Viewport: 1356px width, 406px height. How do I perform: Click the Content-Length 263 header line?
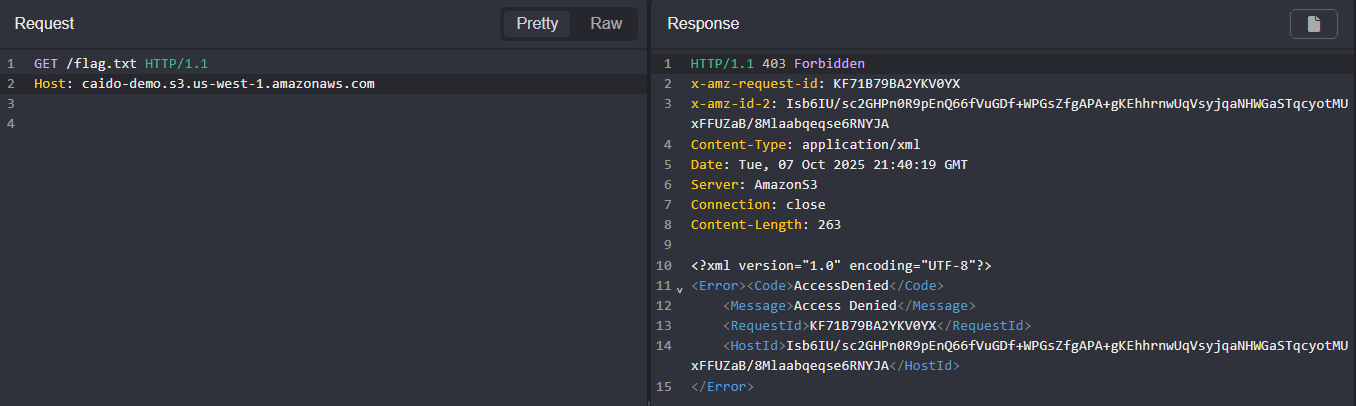tap(765, 225)
